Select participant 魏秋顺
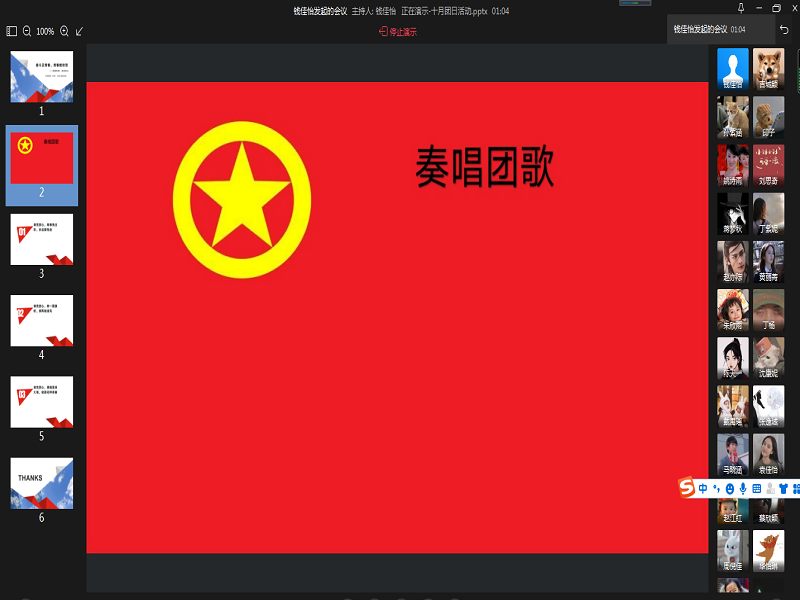 [x=768, y=511]
